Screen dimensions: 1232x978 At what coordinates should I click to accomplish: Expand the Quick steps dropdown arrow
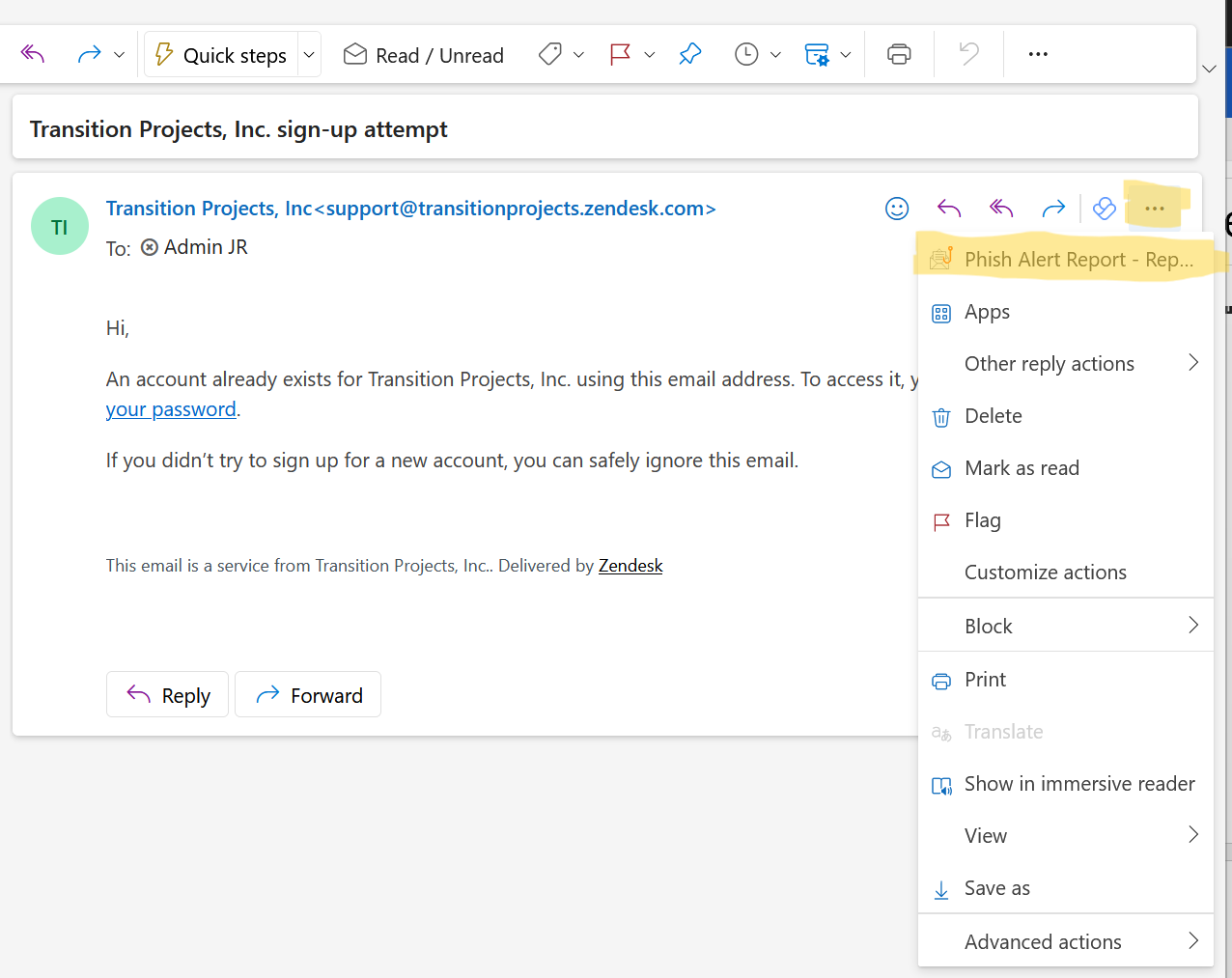(309, 55)
